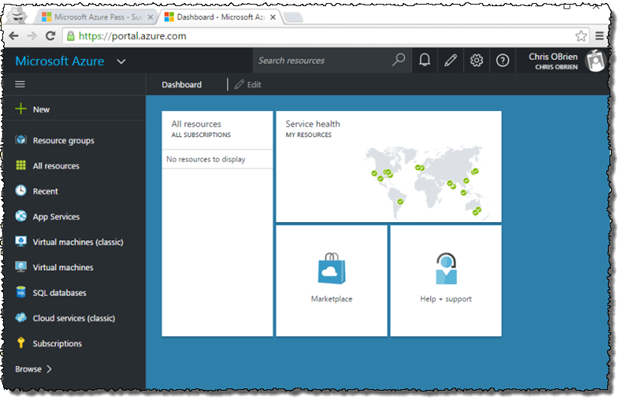Image resolution: width=624 pixels, height=406 pixels.
Task: Open a new browser tab
Action: 294,17
